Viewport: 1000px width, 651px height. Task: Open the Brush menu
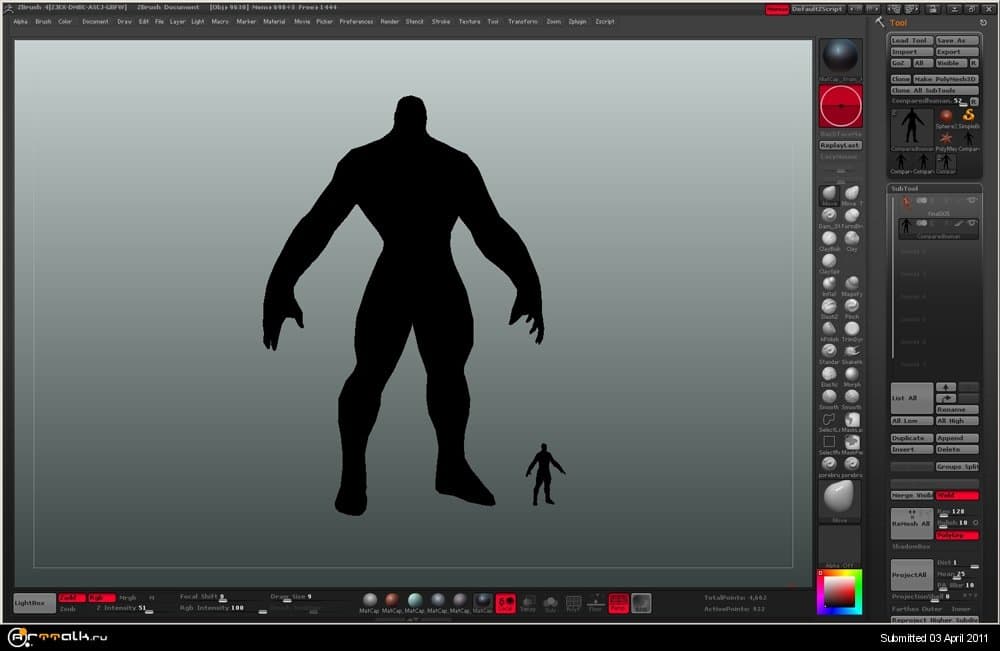[x=43, y=21]
